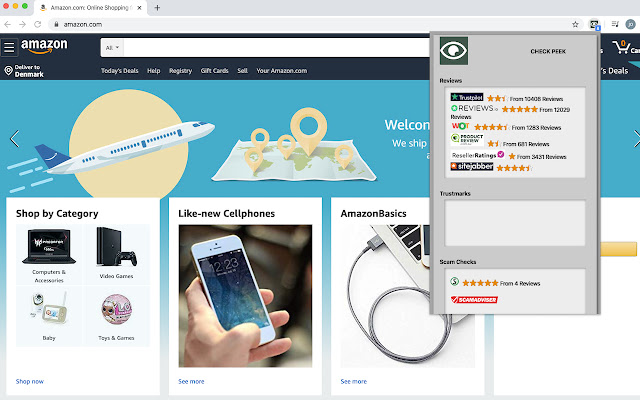
Task: Click the Chrome profile avatar
Action: click(630, 24)
